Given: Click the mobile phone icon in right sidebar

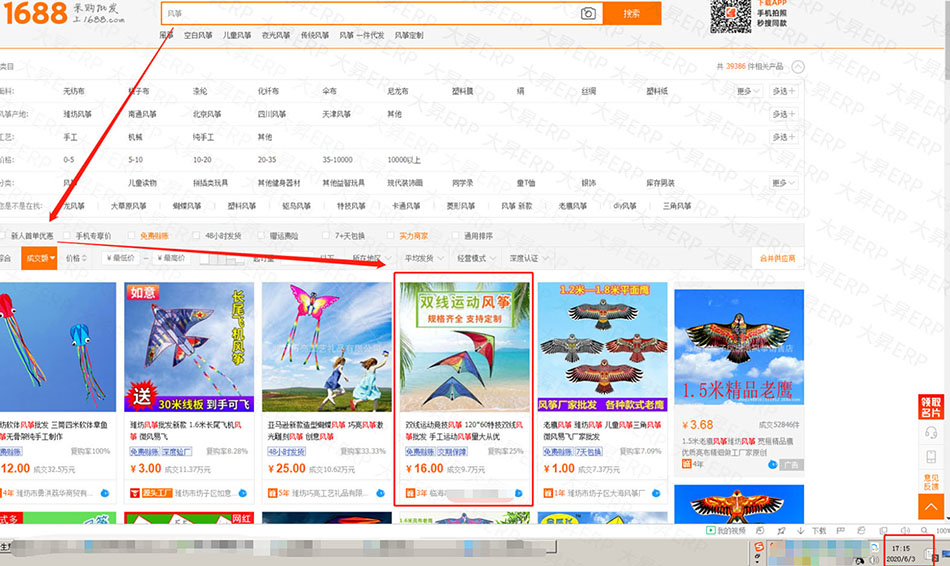Looking at the screenshot, I should pos(931,456).
